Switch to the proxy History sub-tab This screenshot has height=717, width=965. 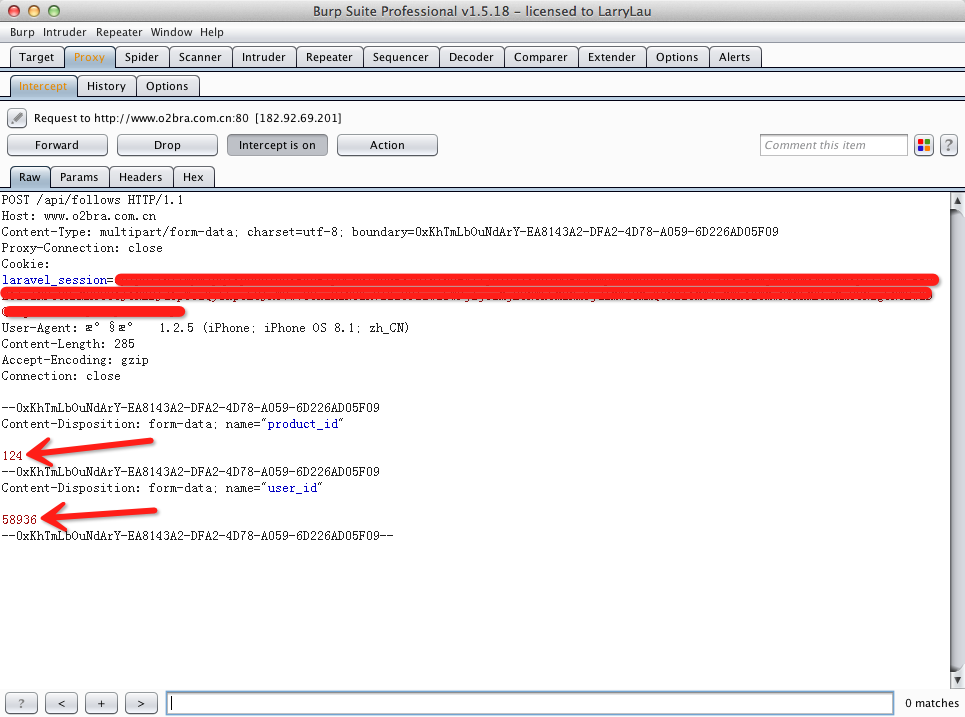point(106,86)
